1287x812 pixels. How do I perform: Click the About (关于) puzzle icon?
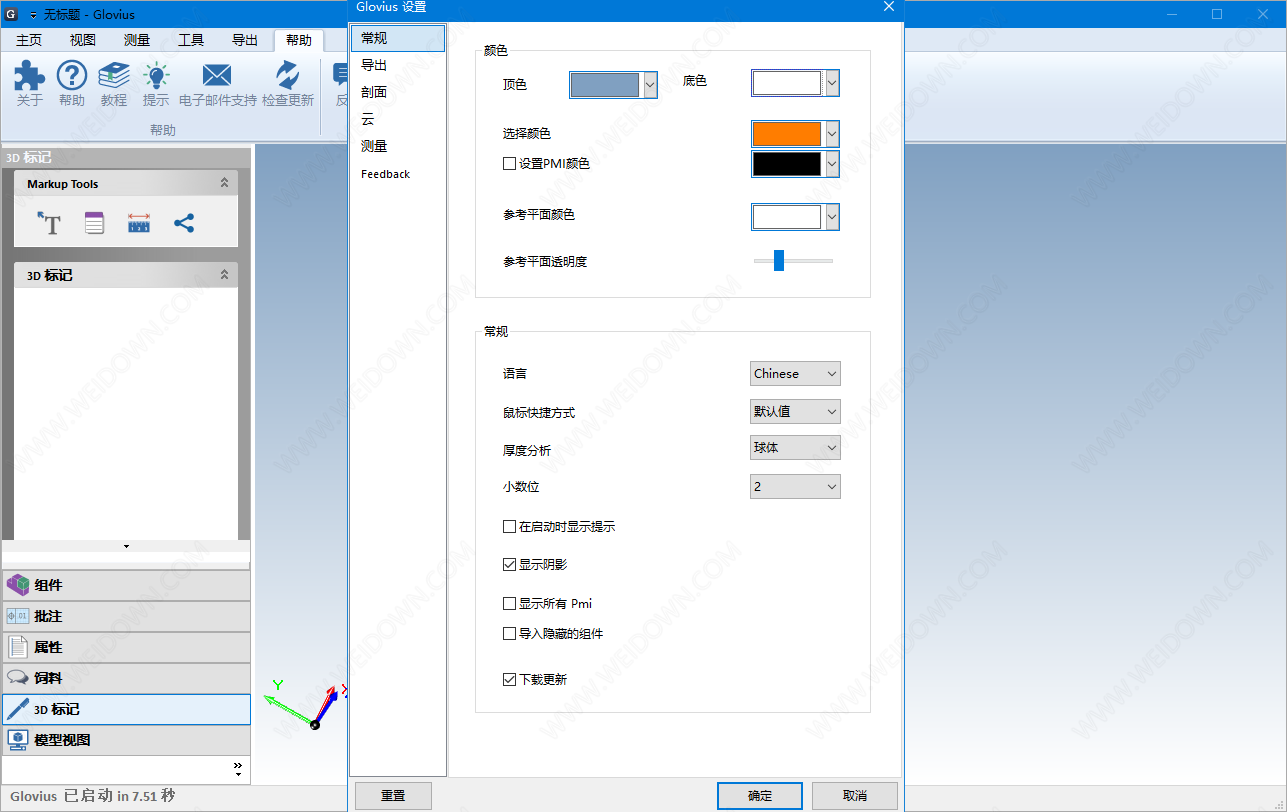pos(30,76)
